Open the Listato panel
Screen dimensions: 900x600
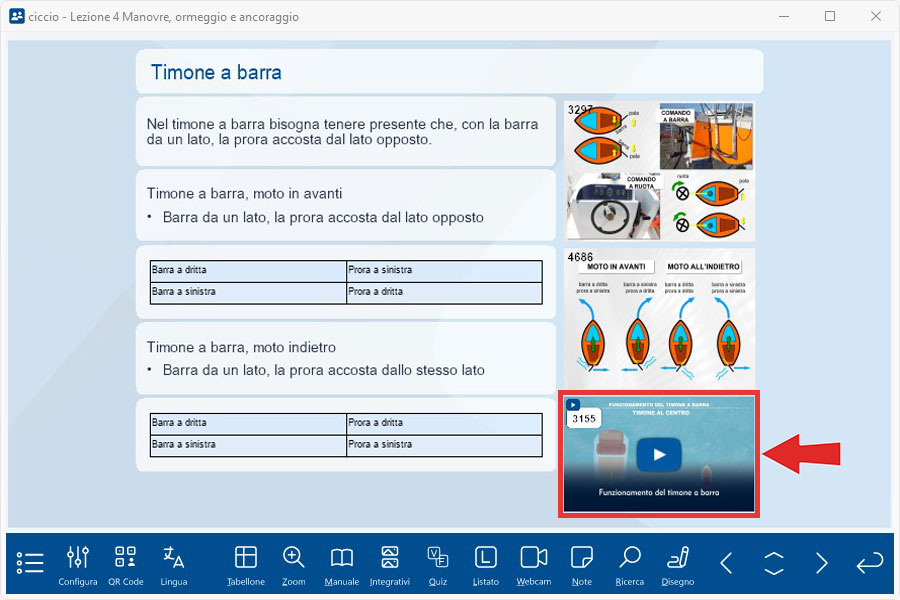[x=486, y=564]
